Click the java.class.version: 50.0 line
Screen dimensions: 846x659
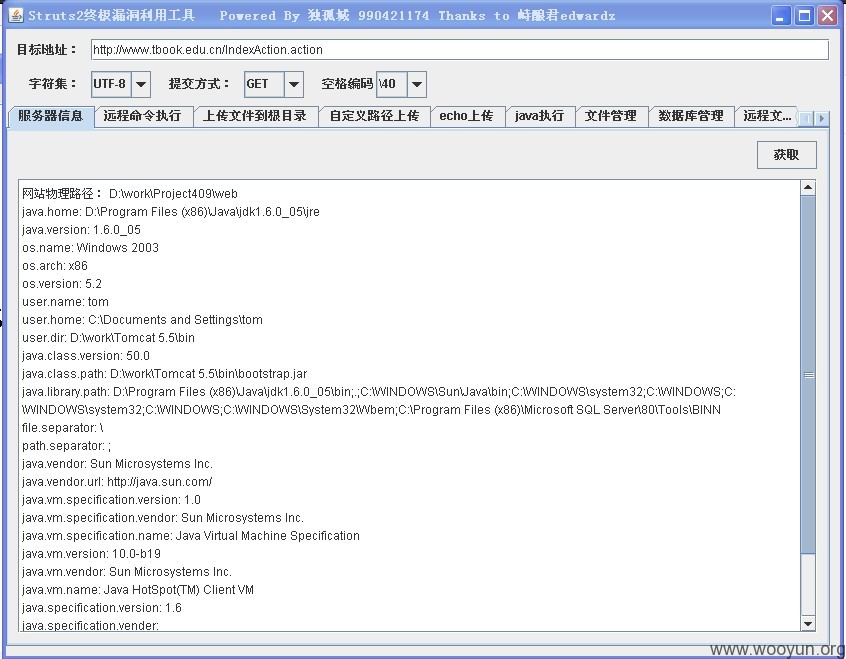click(86, 356)
